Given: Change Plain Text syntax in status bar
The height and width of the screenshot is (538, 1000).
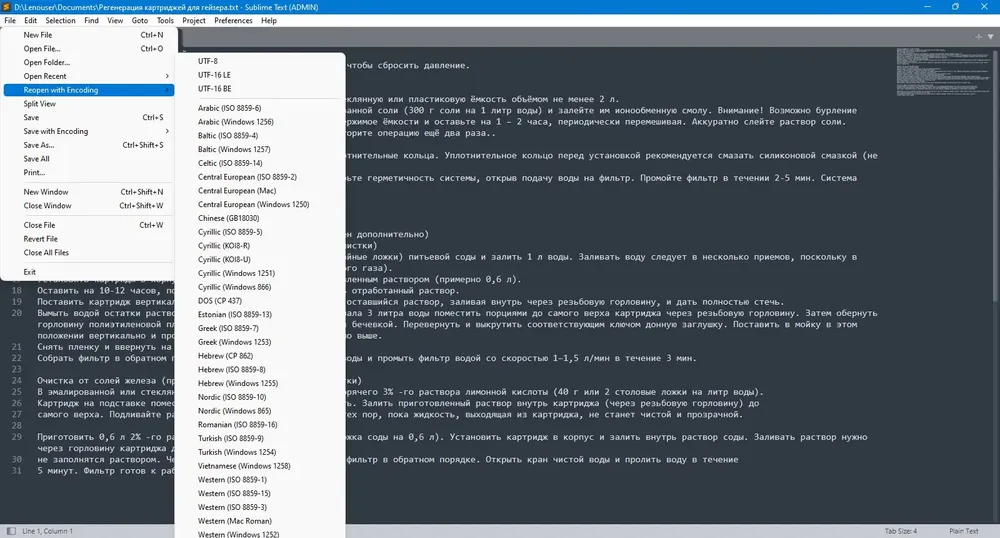Looking at the screenshot, I should [963, 531].
